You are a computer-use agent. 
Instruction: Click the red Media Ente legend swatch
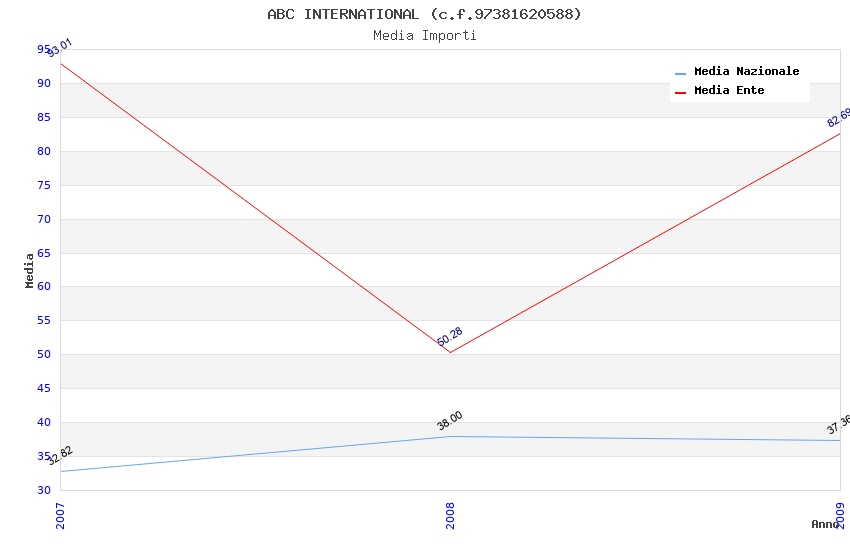[x=681, y=92]
